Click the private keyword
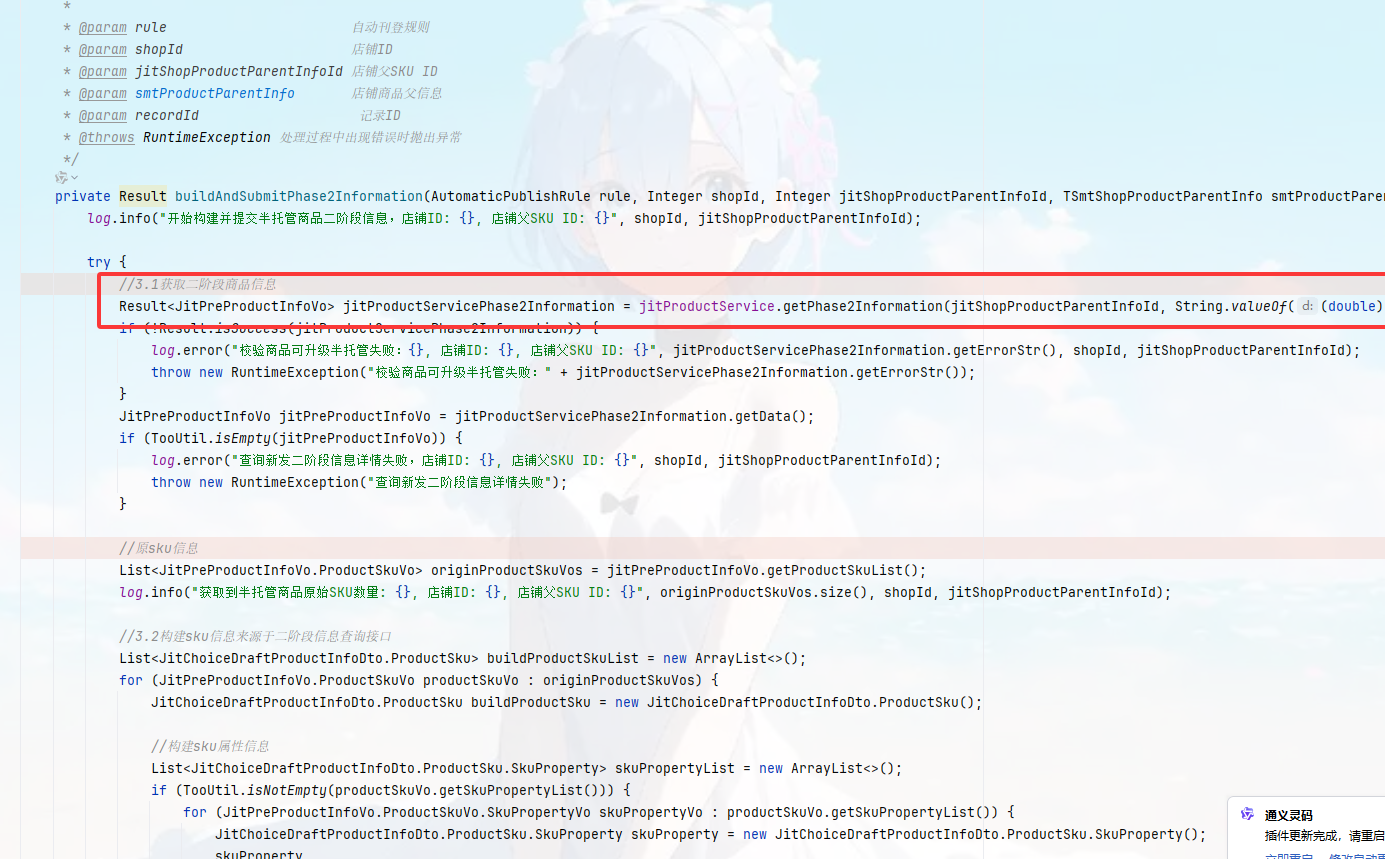The width and height of the screenshot is (1385, 859). [83, 197]
